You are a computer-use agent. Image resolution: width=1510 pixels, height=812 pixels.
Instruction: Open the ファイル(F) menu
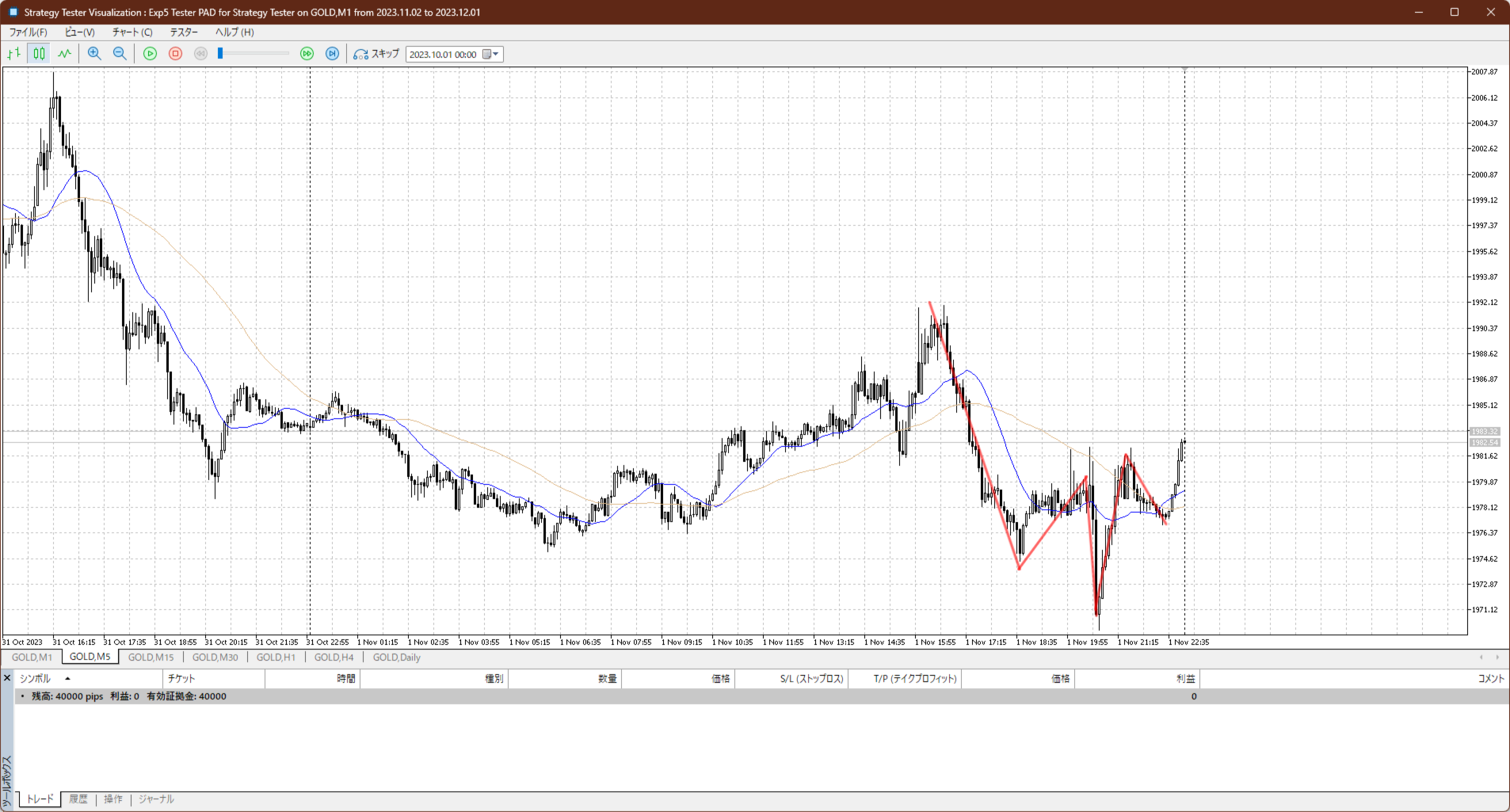pyautogui.click(x=28, y=32)
